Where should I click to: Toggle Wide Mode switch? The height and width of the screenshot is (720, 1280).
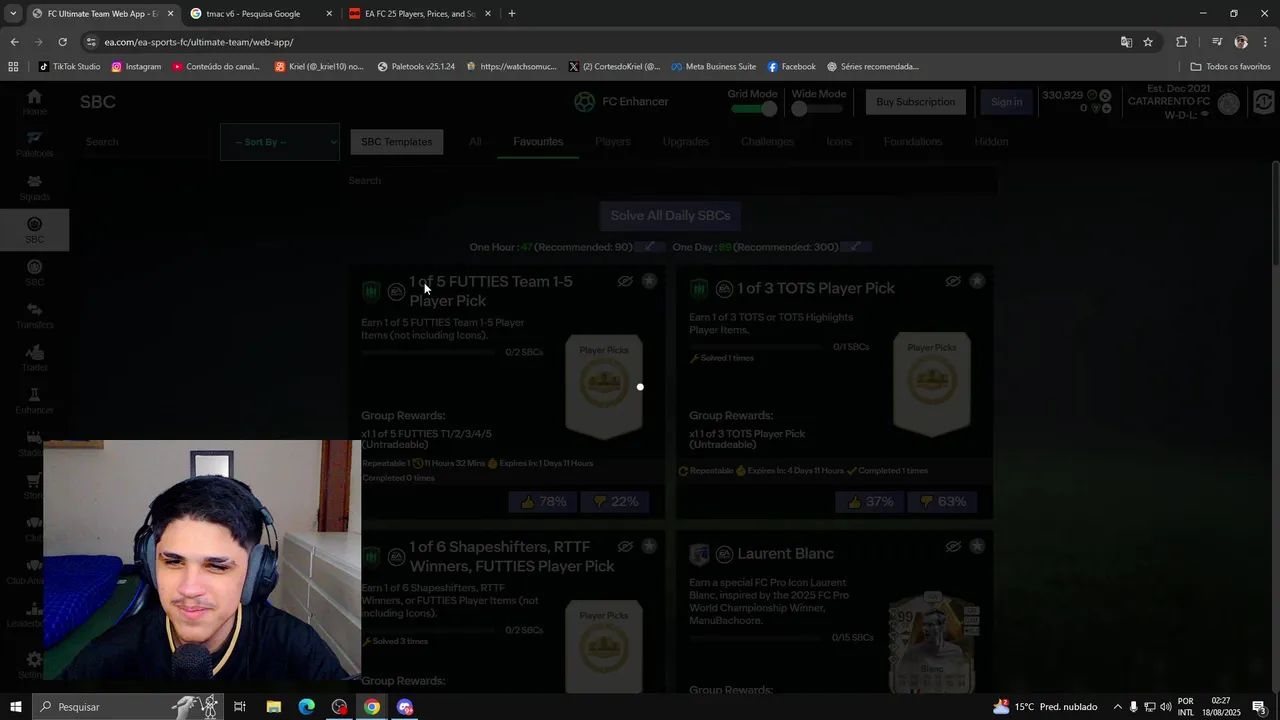point(818,109)
